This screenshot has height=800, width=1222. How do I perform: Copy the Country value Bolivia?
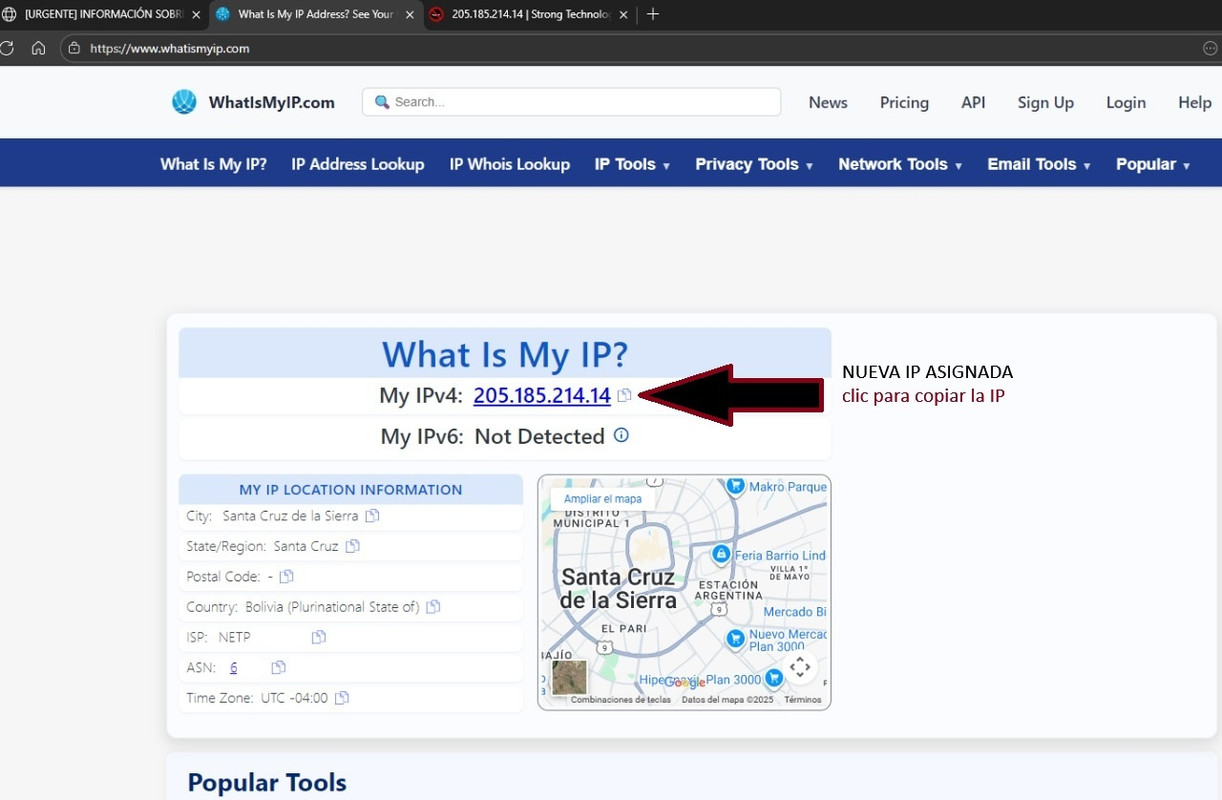433,607
